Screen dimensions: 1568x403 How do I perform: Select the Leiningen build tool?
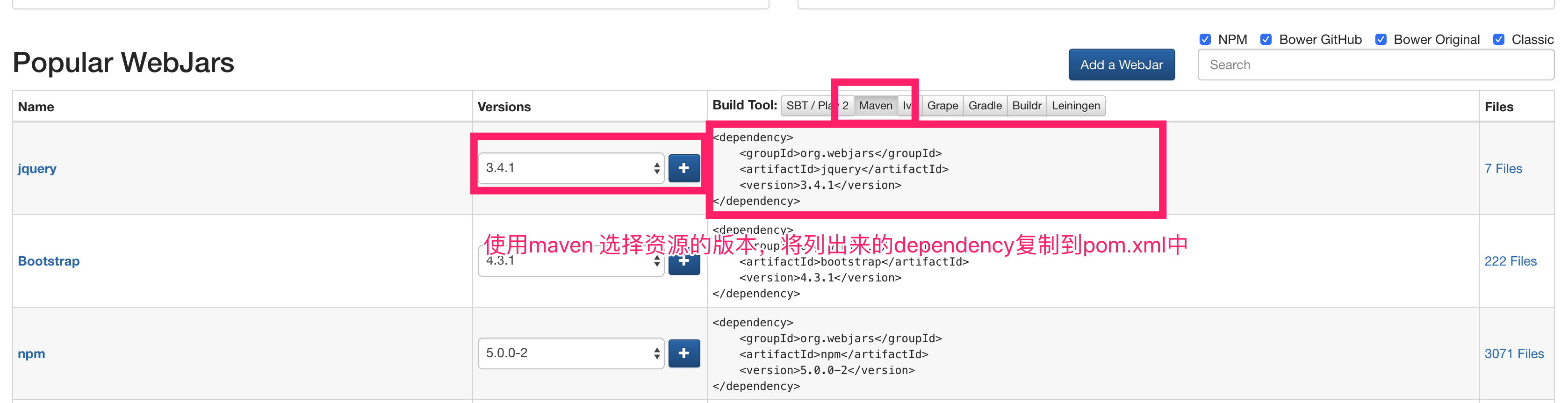point(1076,106)
